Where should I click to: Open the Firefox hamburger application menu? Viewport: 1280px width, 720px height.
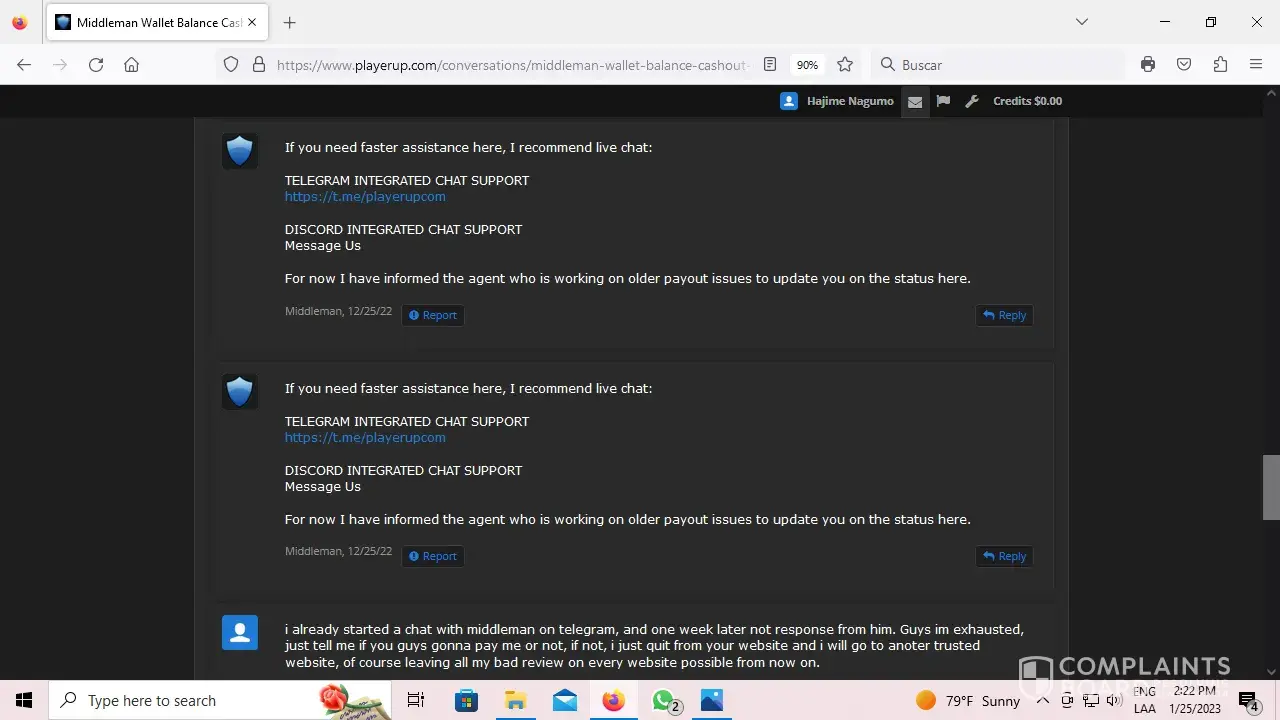pyautogui.click(x=1256, y=65)
